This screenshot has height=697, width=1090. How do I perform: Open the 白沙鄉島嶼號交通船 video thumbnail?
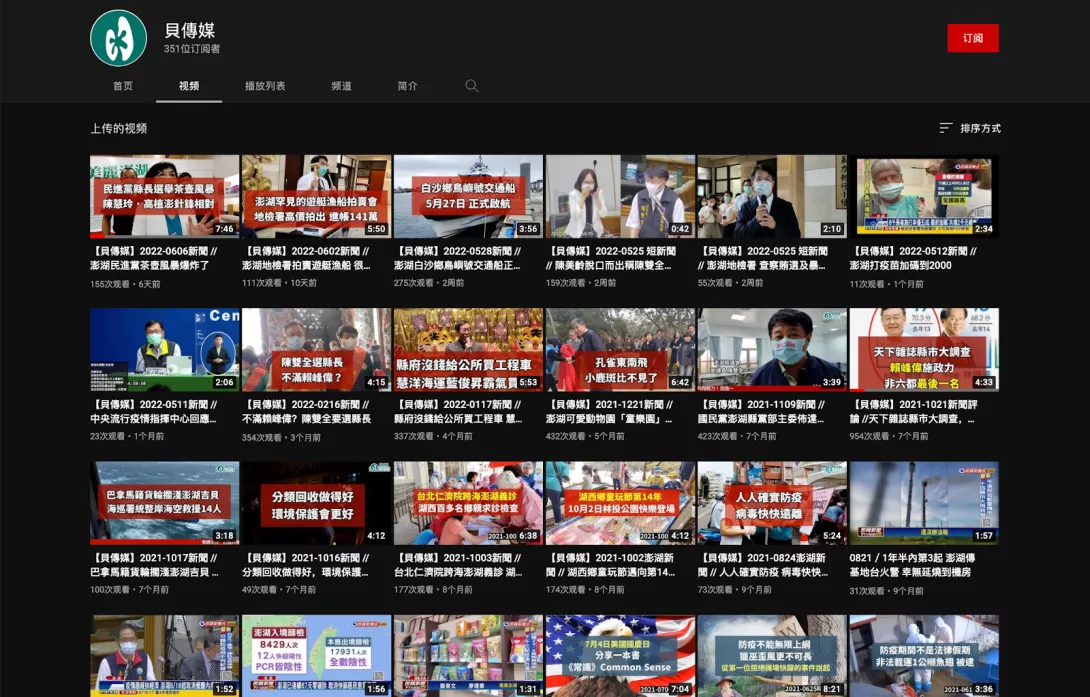click(x=468, y=196)
